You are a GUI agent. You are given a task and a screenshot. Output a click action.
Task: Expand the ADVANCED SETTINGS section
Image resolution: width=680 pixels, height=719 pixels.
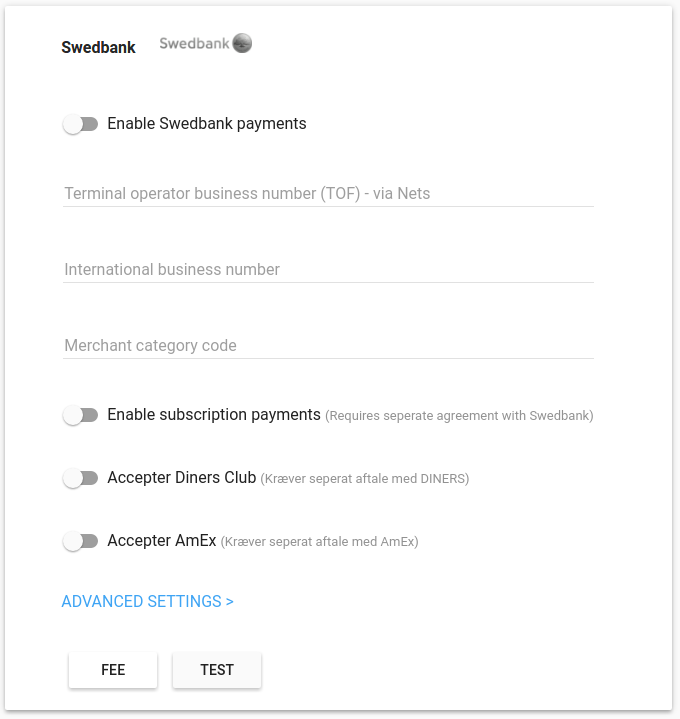click(148, 601)
